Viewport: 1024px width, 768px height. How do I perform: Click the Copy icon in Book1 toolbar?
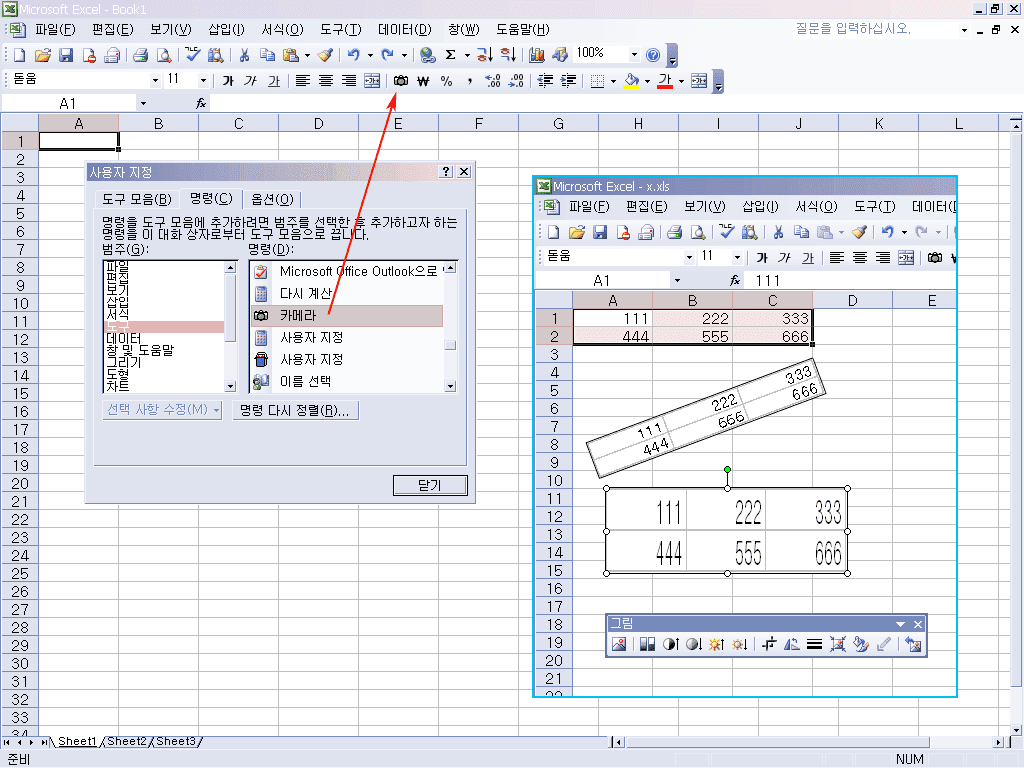(267, 55)
